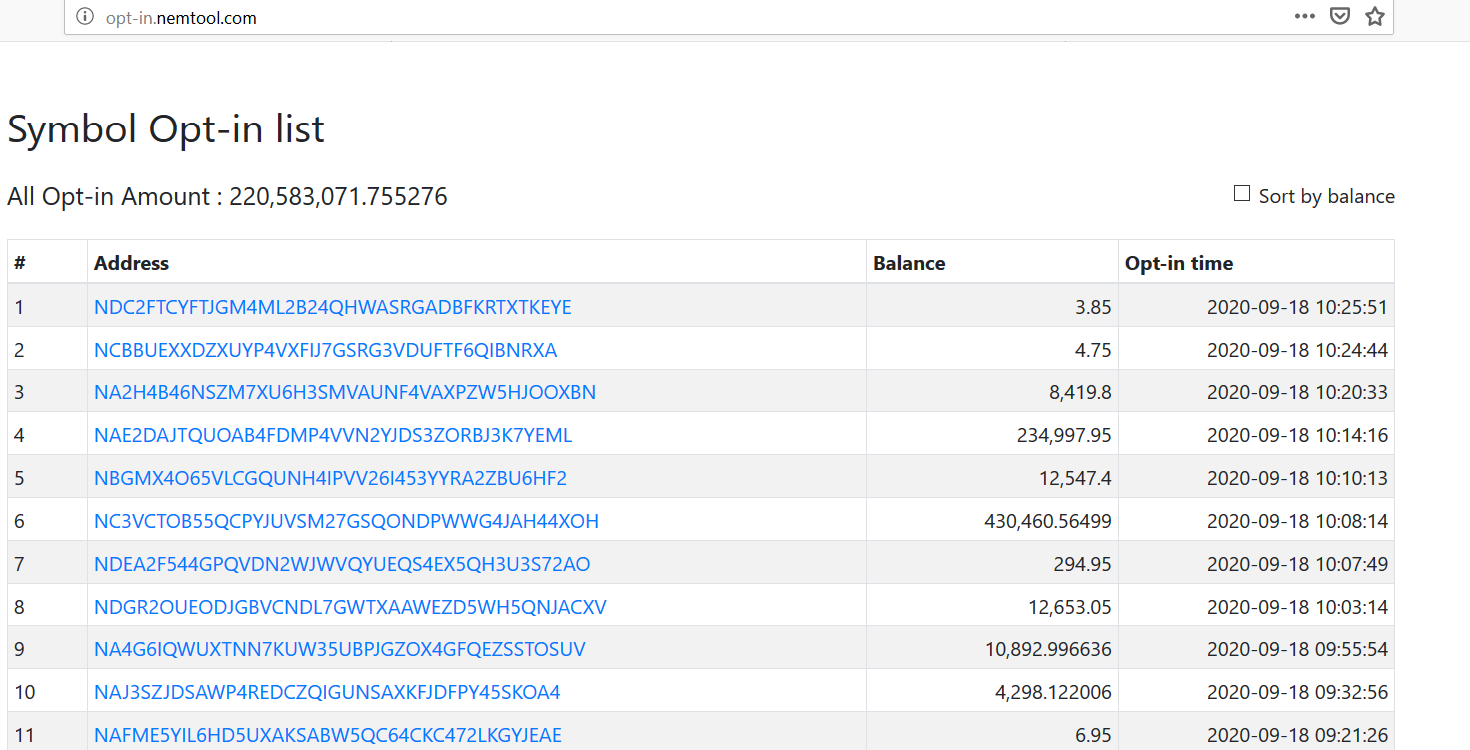Open address NA2H4B46NSZM7XU6H3SMVAUNF4VAXPZW5HJOOXBN

click(345, 392)
